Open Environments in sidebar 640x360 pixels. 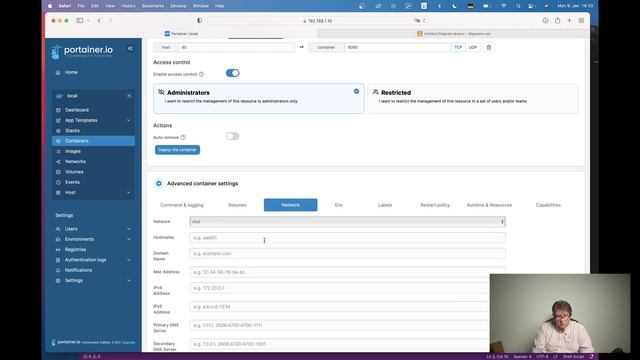[79, 239]
